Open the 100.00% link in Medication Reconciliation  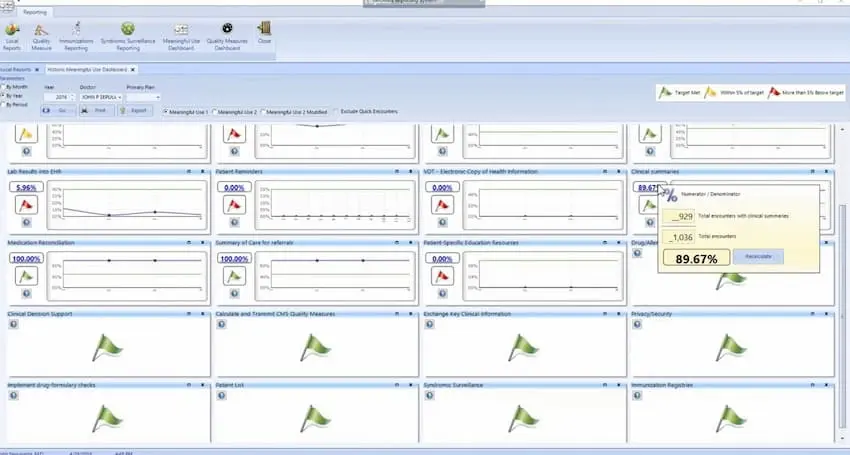click(x=26, y=259)
